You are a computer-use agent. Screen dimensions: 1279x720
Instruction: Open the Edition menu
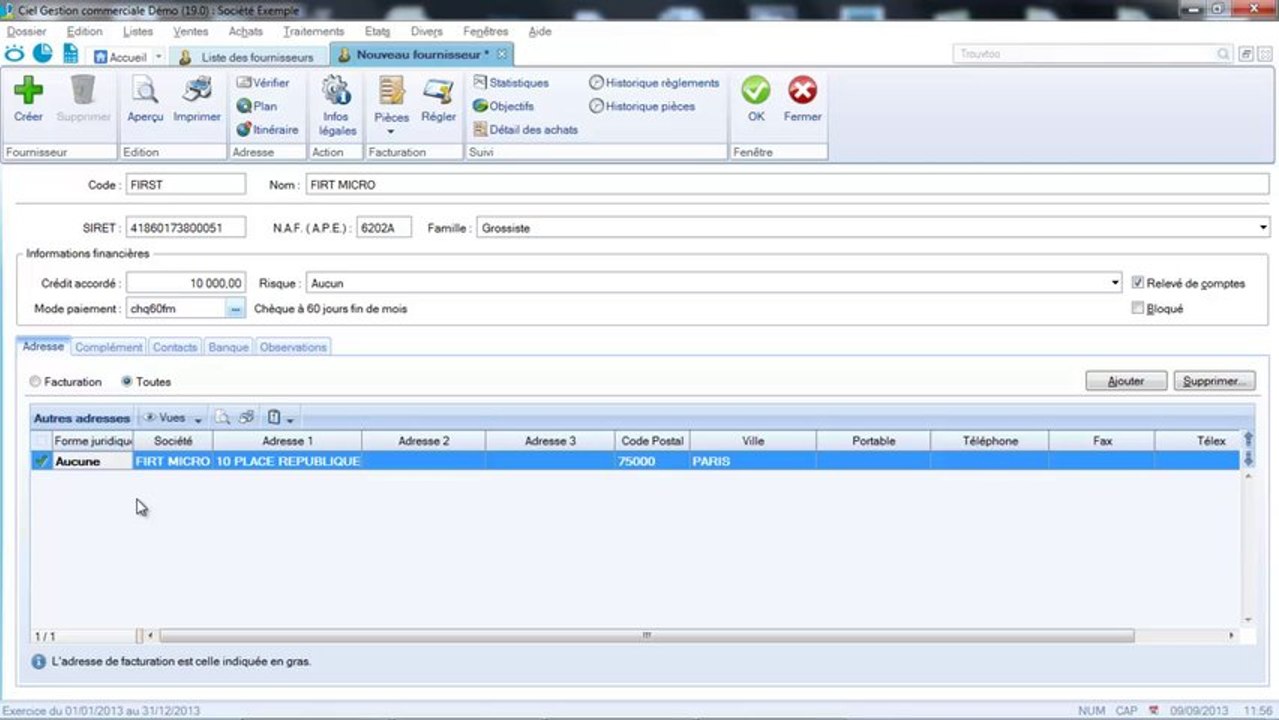85,31
